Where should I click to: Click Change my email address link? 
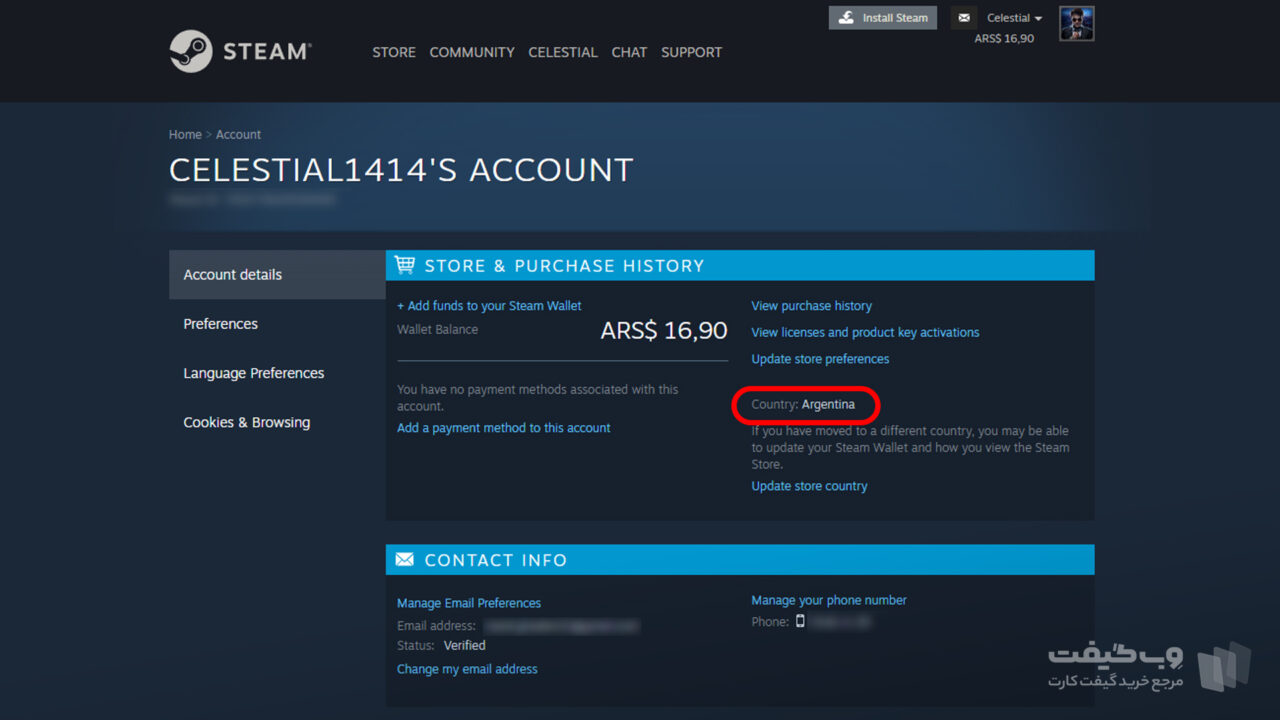467,669
